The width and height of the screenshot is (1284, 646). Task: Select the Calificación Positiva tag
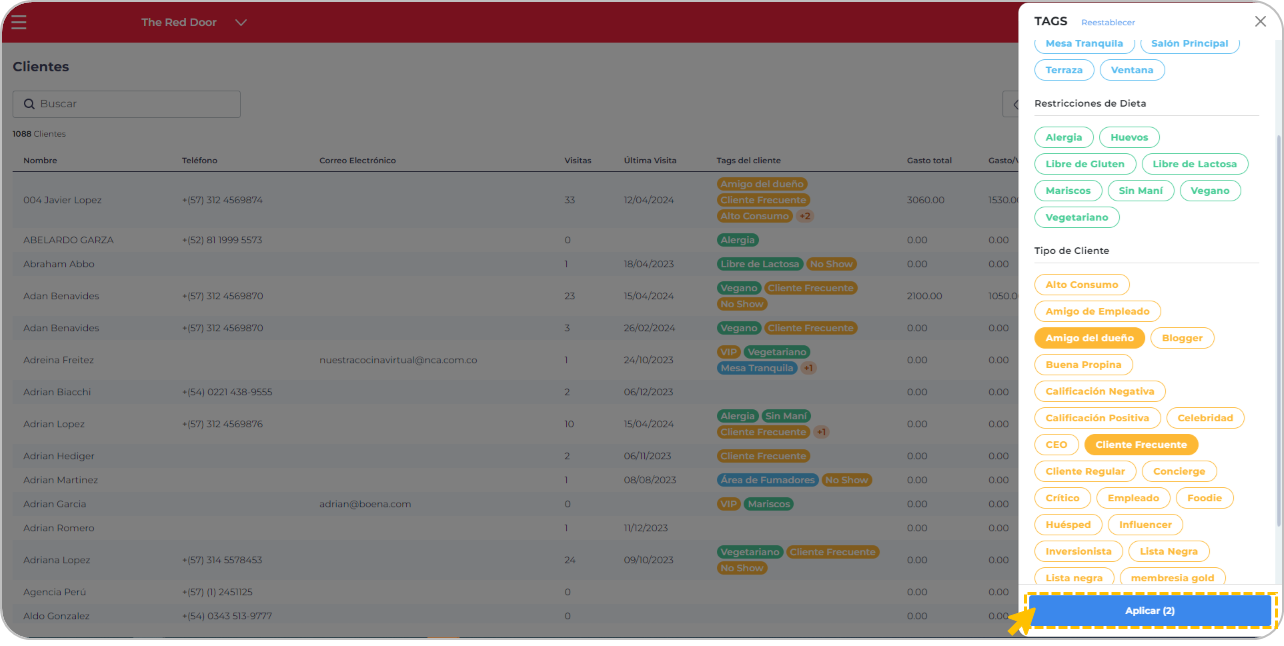1098,418
